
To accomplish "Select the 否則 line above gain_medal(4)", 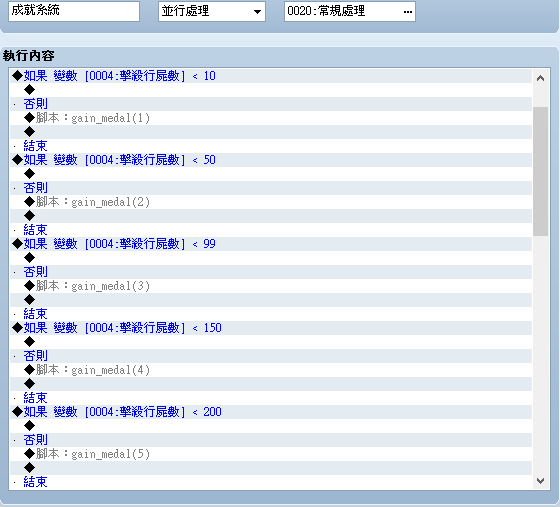I will coord(271,356).
